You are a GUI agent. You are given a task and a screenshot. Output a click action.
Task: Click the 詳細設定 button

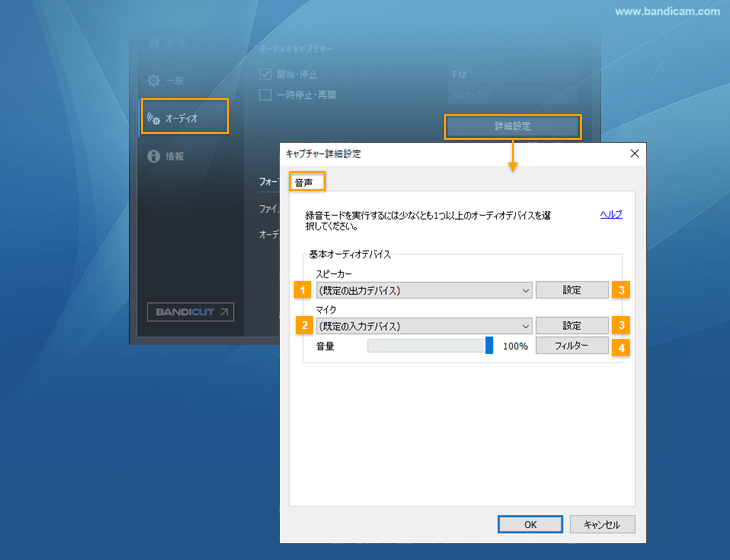[512, 127]
